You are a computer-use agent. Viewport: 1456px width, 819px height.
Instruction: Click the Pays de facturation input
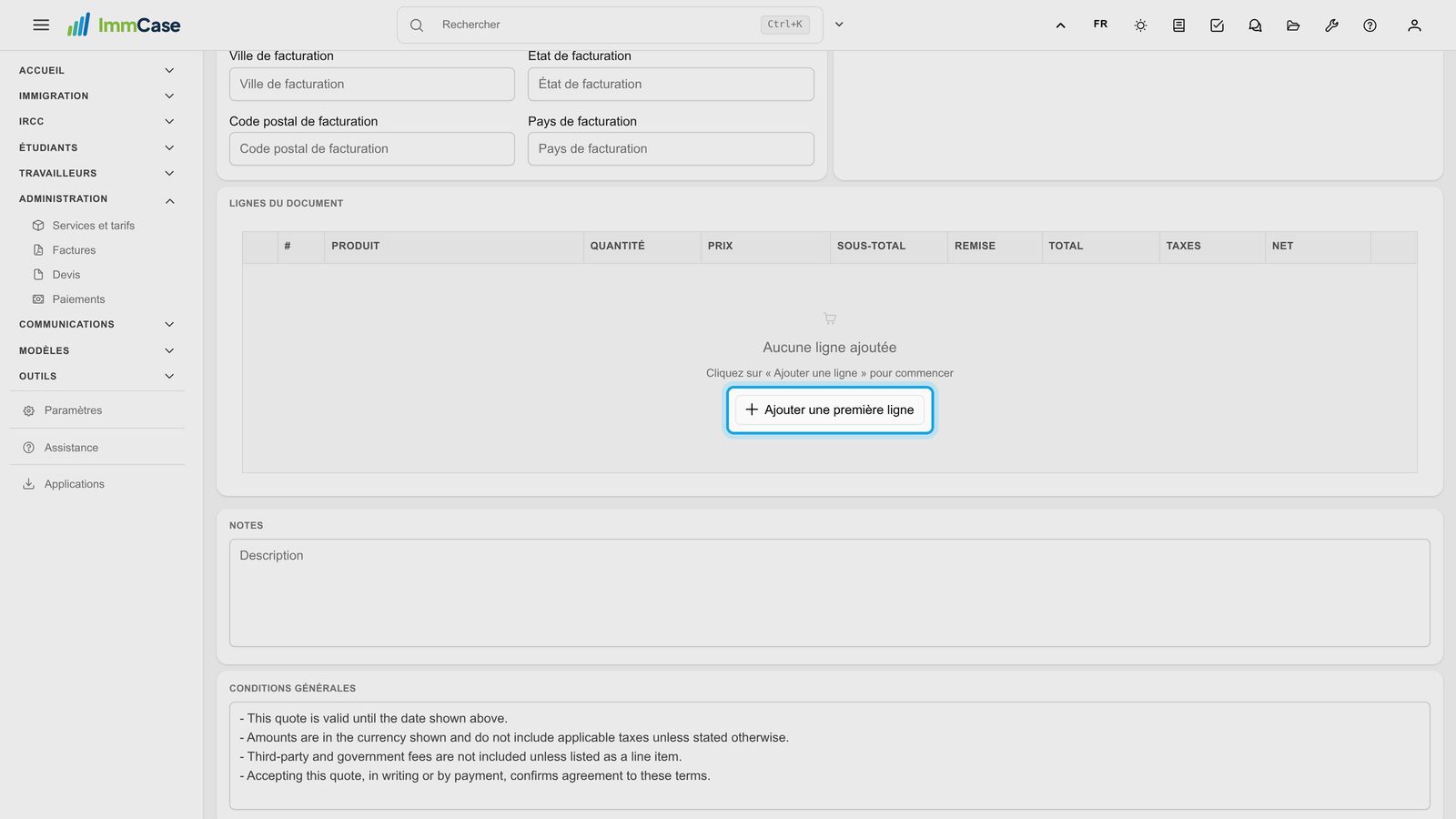pyautogui.click(x=671, y=149)
